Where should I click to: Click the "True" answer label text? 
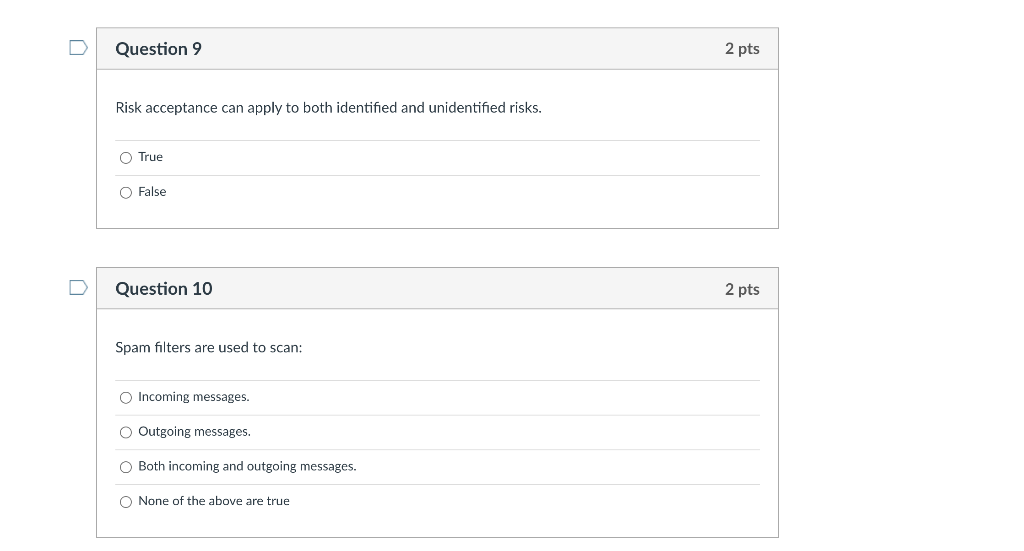[x=151, y=157]
